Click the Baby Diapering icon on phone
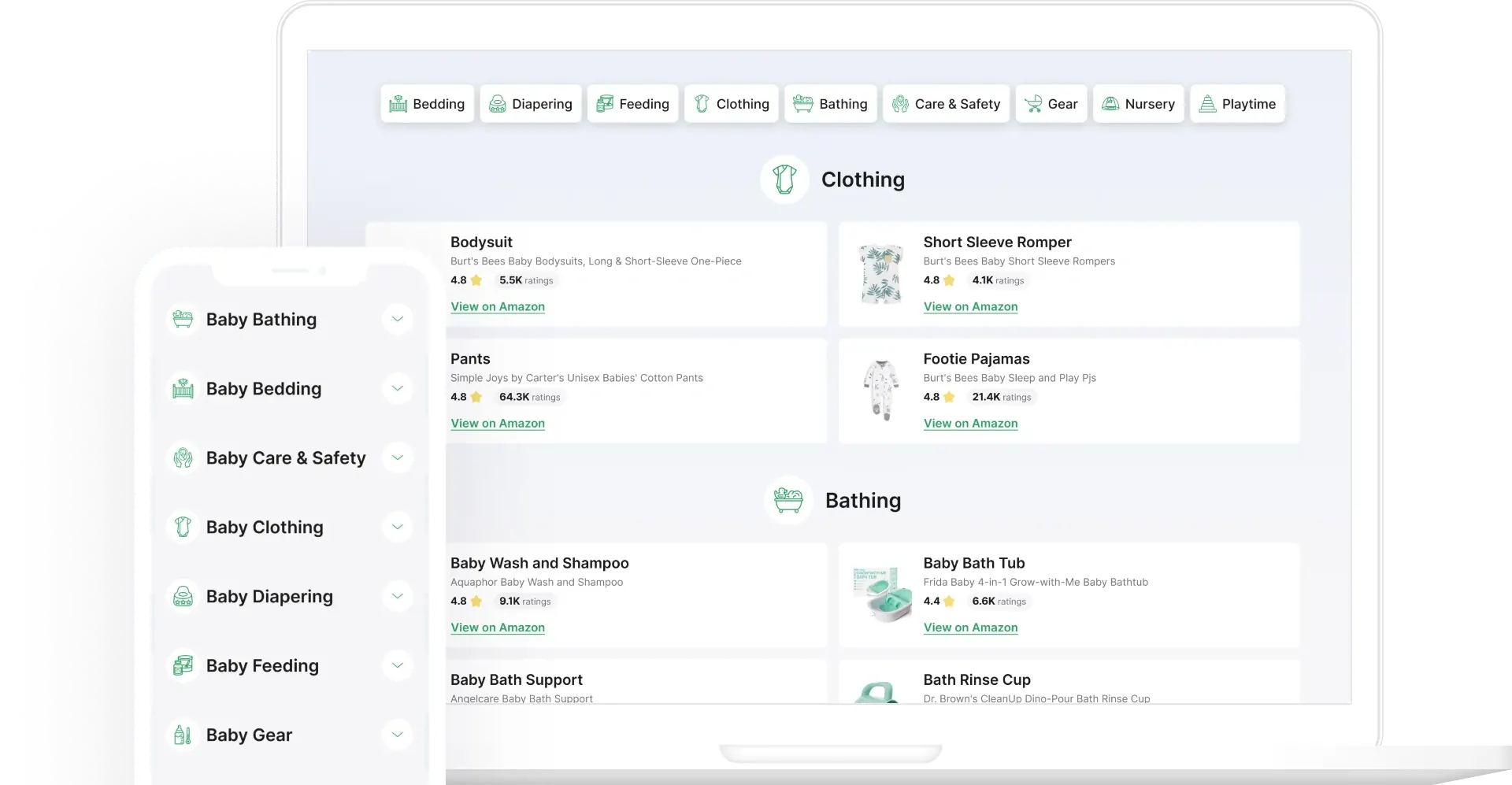Screen dimensions: 1512x785 (183, 596)
